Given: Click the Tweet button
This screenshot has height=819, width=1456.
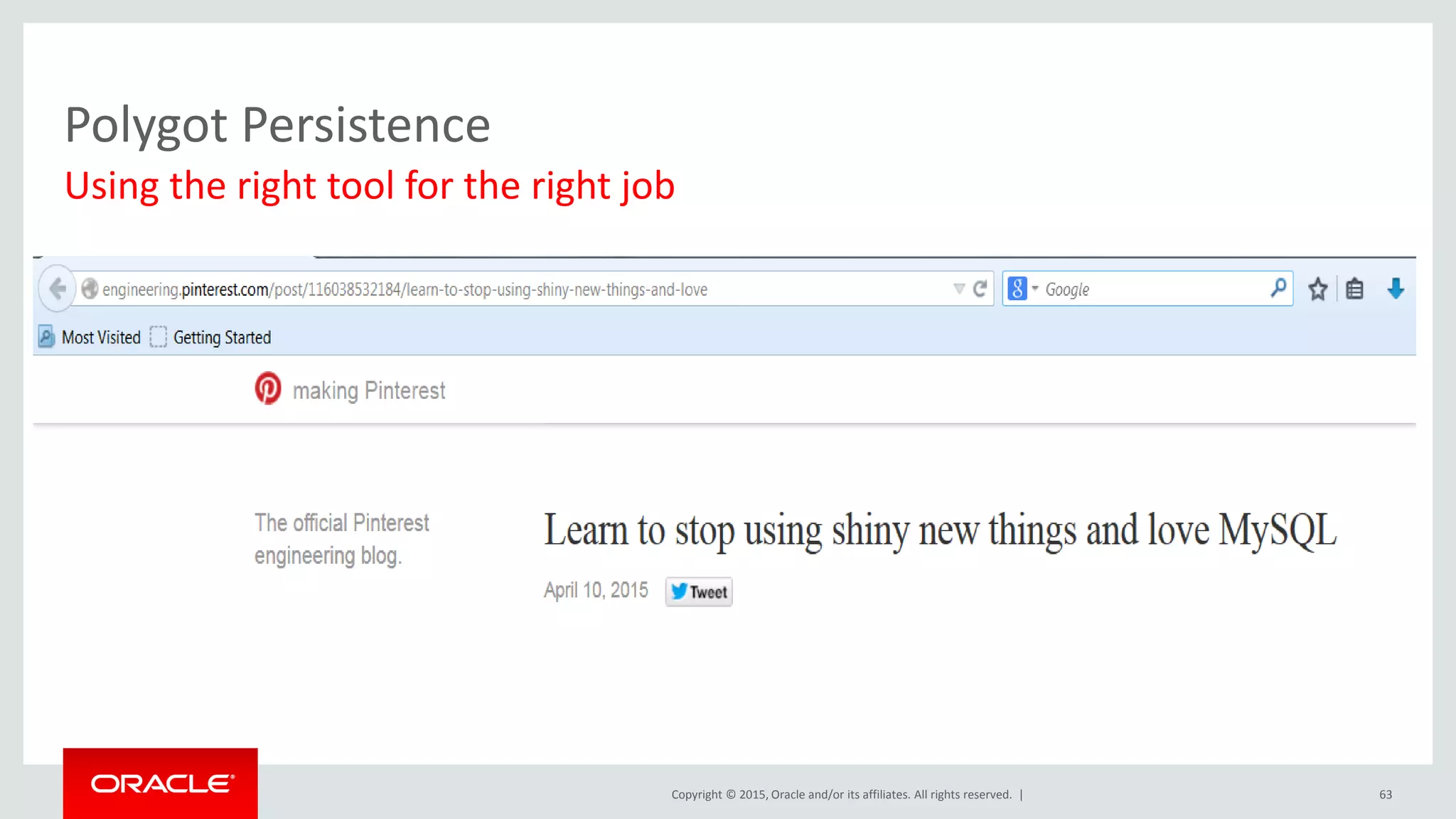Looking at the screenshot, I should point(699,591).
